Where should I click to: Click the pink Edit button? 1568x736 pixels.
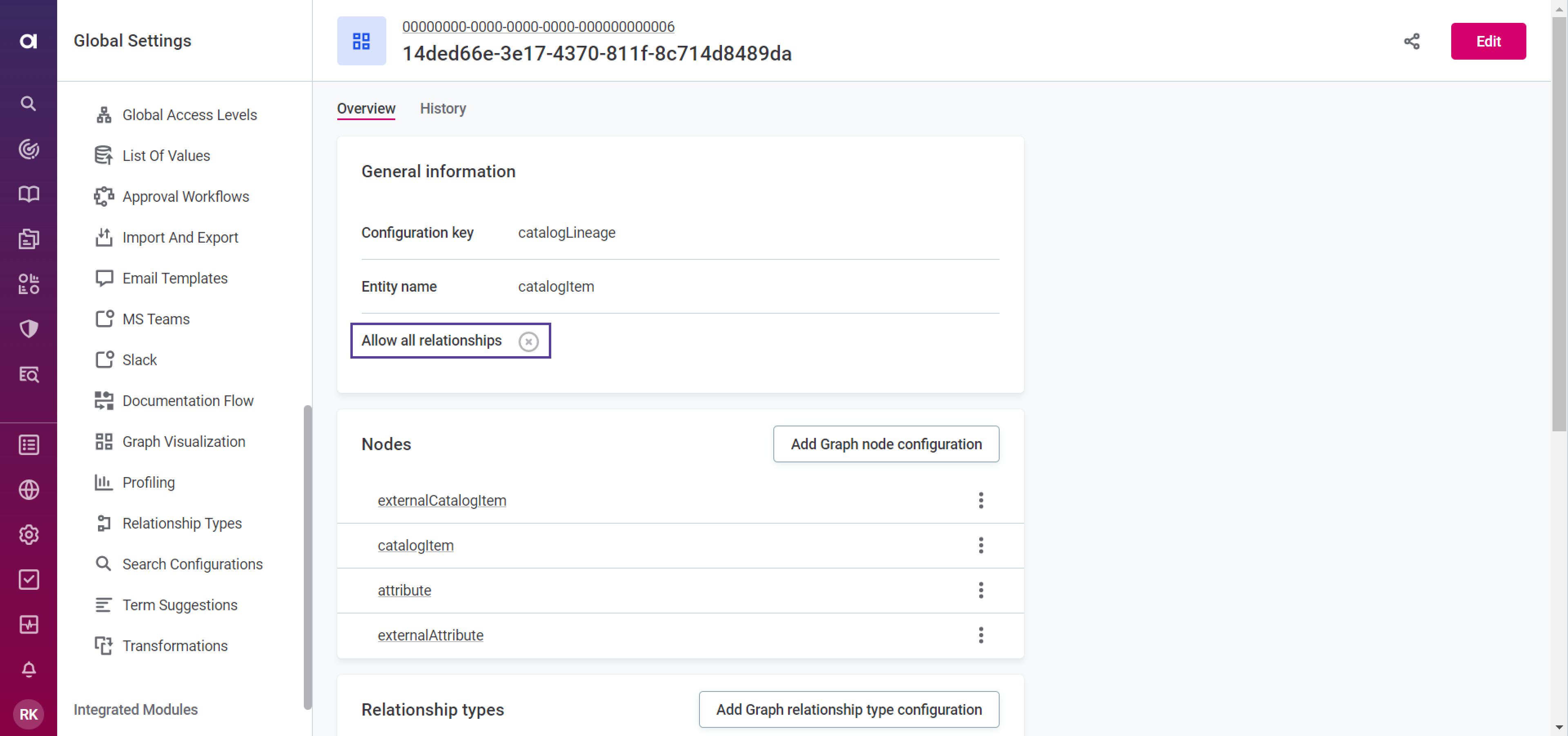(x=1488, y=41)
